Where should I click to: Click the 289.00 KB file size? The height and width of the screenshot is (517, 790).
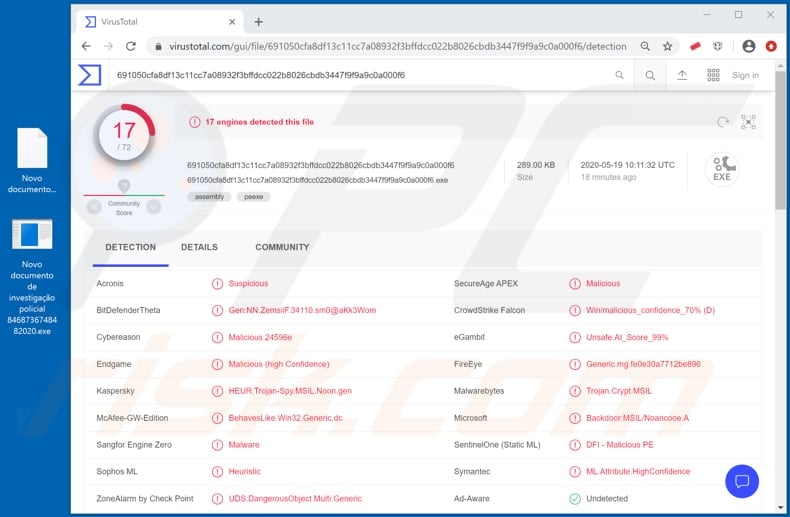(536, 165)
